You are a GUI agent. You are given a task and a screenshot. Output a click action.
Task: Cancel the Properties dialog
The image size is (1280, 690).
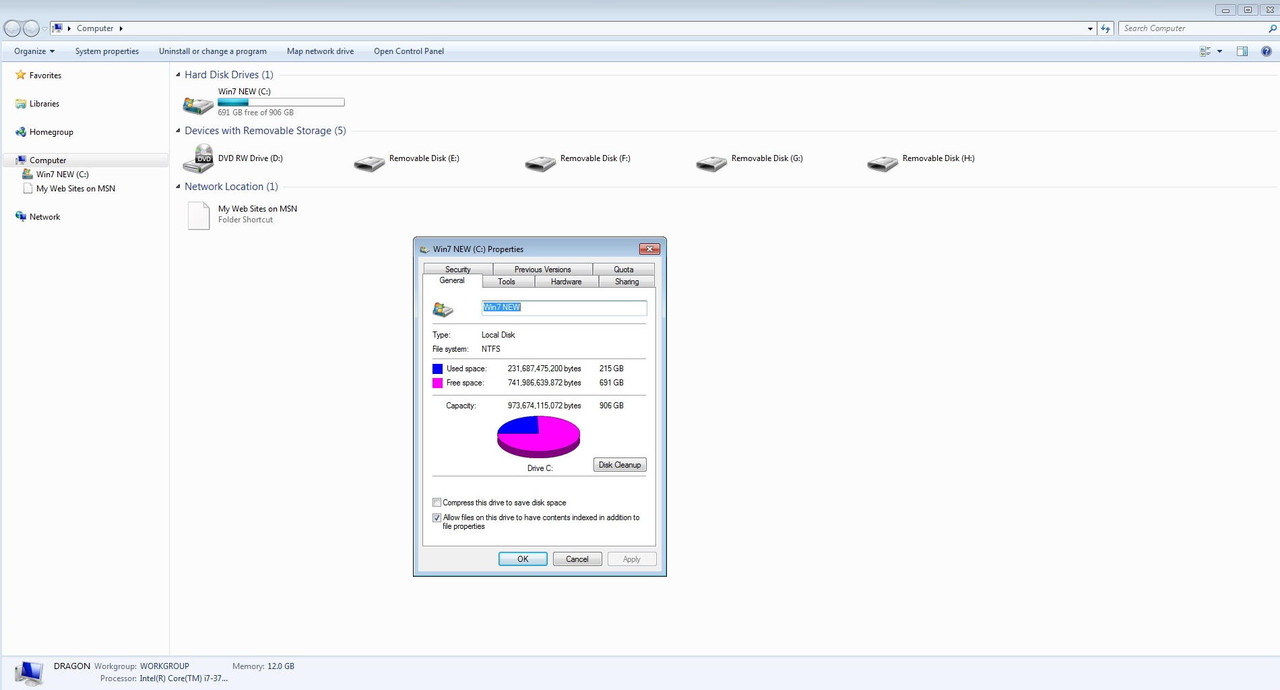(x=577, y=559)
